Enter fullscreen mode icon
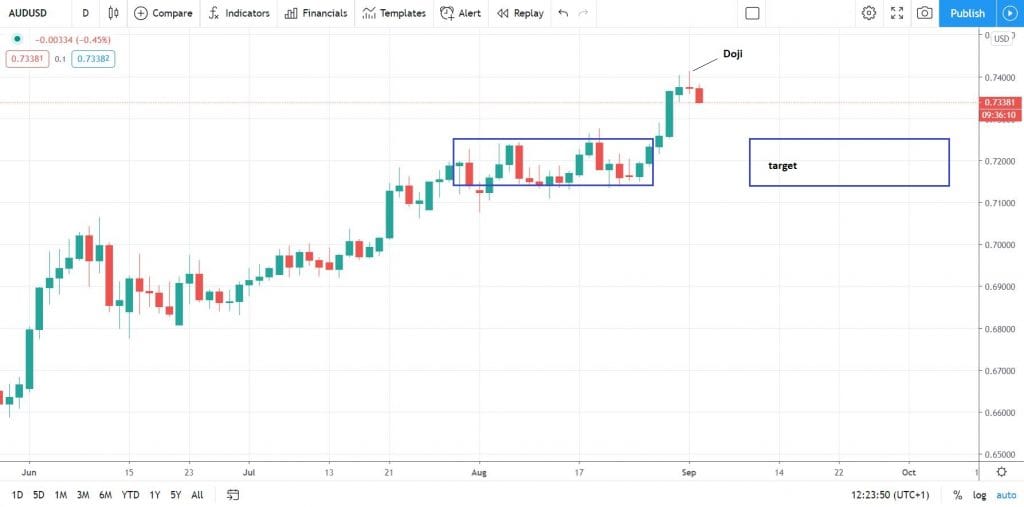The height and width of the screenshot is (507, 1024). click(x=897, y=12)
